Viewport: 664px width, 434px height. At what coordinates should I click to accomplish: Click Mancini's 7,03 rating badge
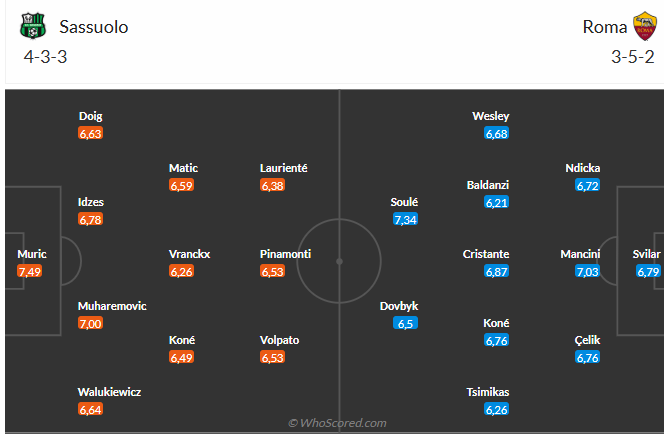[588, 271]
